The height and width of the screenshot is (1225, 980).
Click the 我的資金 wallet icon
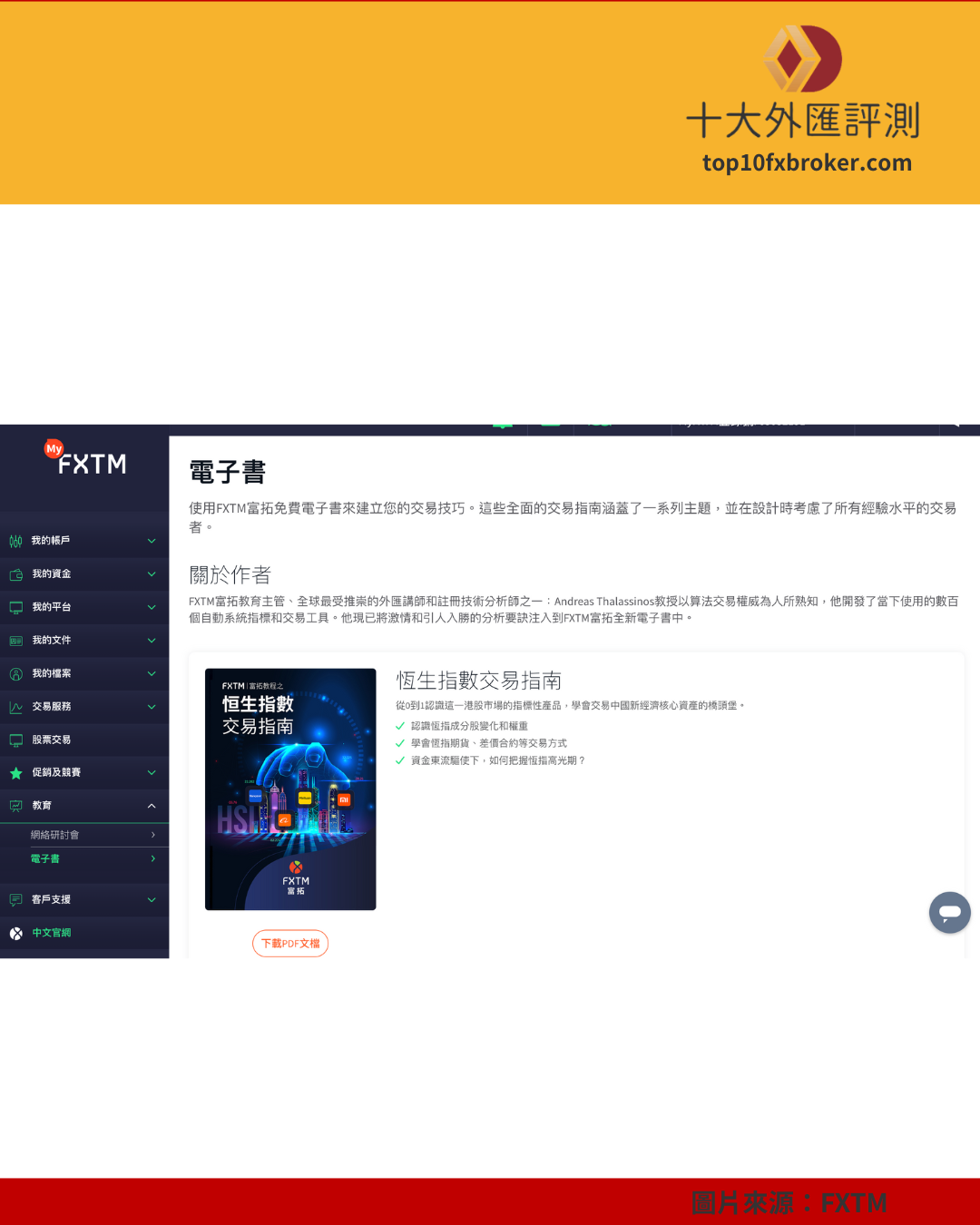[x=15, y=574]
